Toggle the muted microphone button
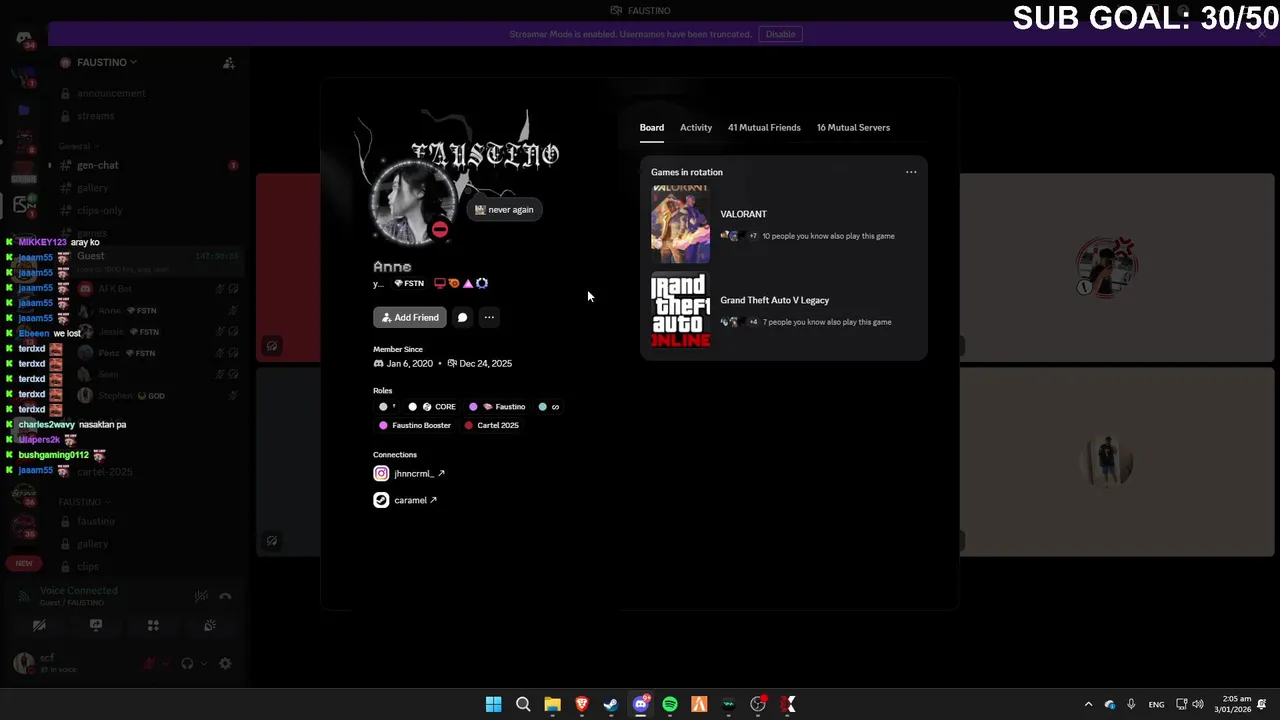Image resolution: width=1280 pixels, height=720 pixels. pyautogui.click(x=149, y=663)
